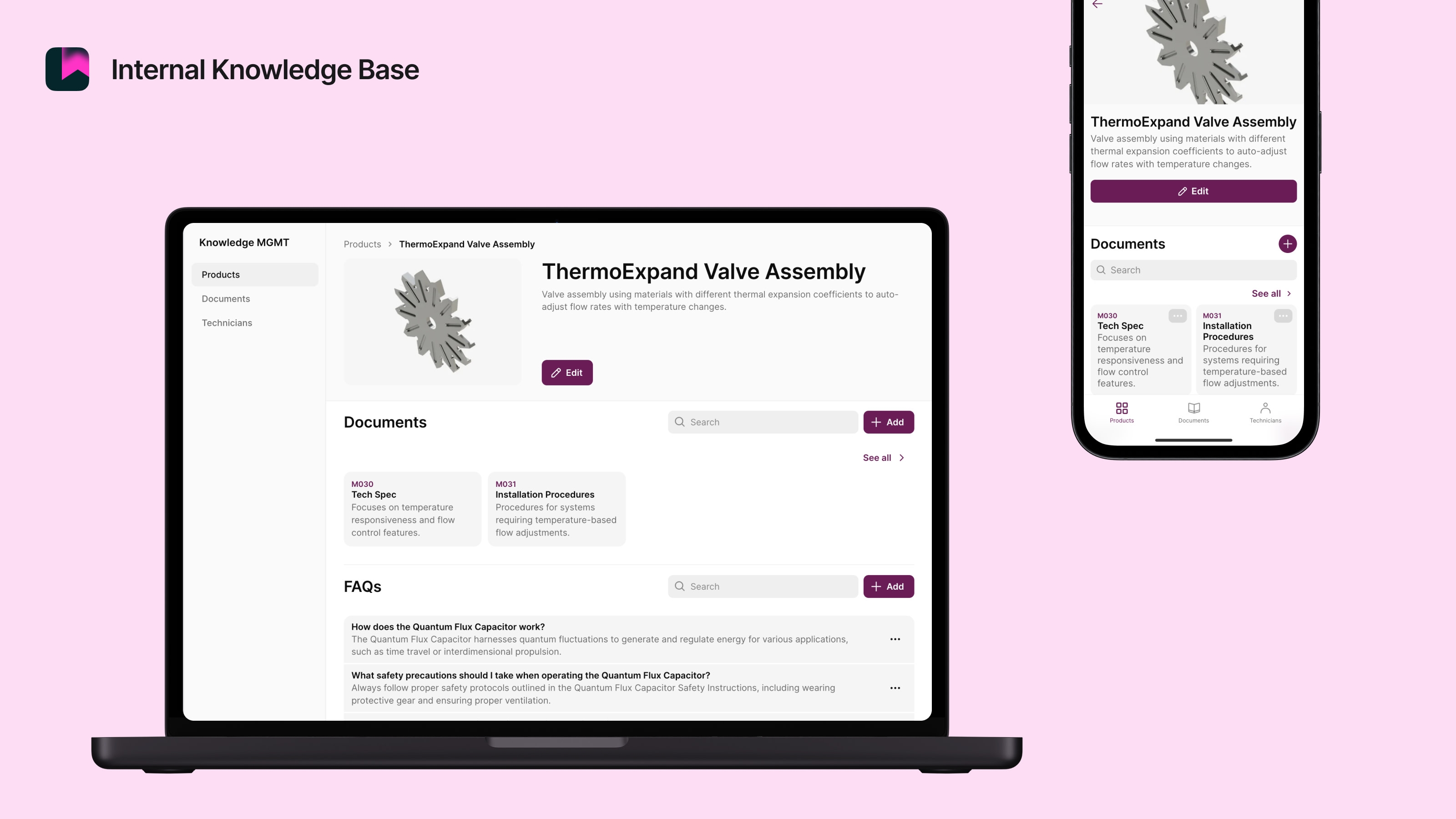
Task: Click the Edit button on ThermoExpand product
Action: click(x=567, y=372)
